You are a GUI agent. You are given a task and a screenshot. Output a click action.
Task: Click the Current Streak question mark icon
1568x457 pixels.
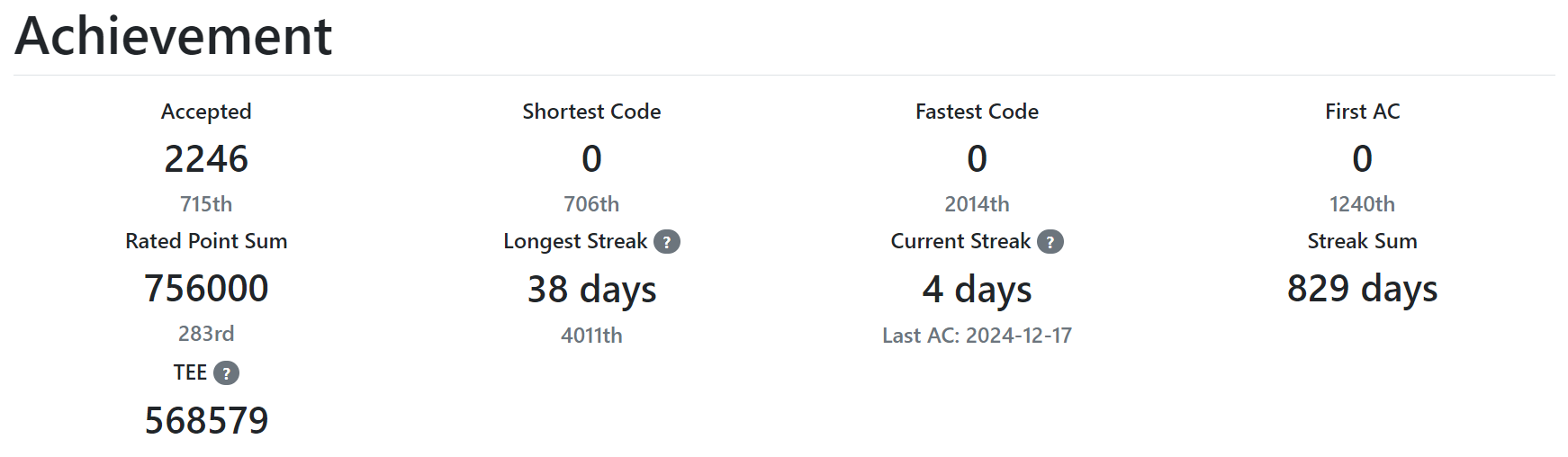[x=1050, y=242]
